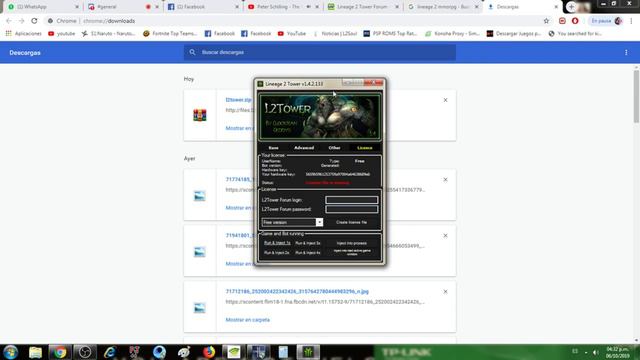Image resolution: width=640 pixels, height=360 pixels.
Task: Click the Chrome back arrow
Action: point(9,21)
